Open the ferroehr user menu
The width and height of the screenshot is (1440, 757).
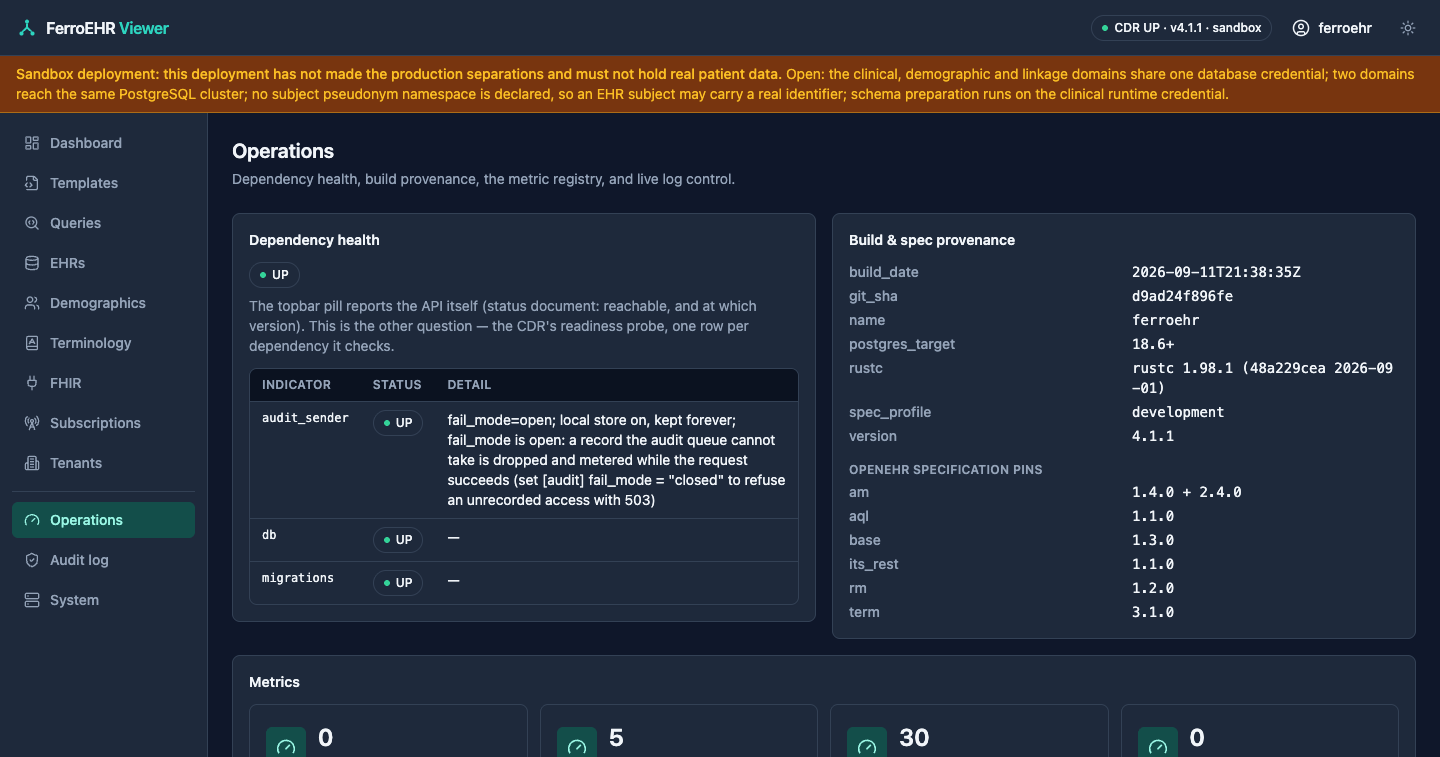(1332, 28)
